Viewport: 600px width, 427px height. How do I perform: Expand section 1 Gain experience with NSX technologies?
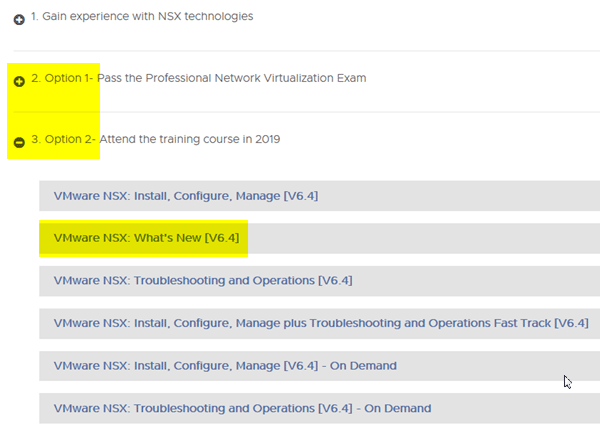click(x=142, y=16)
